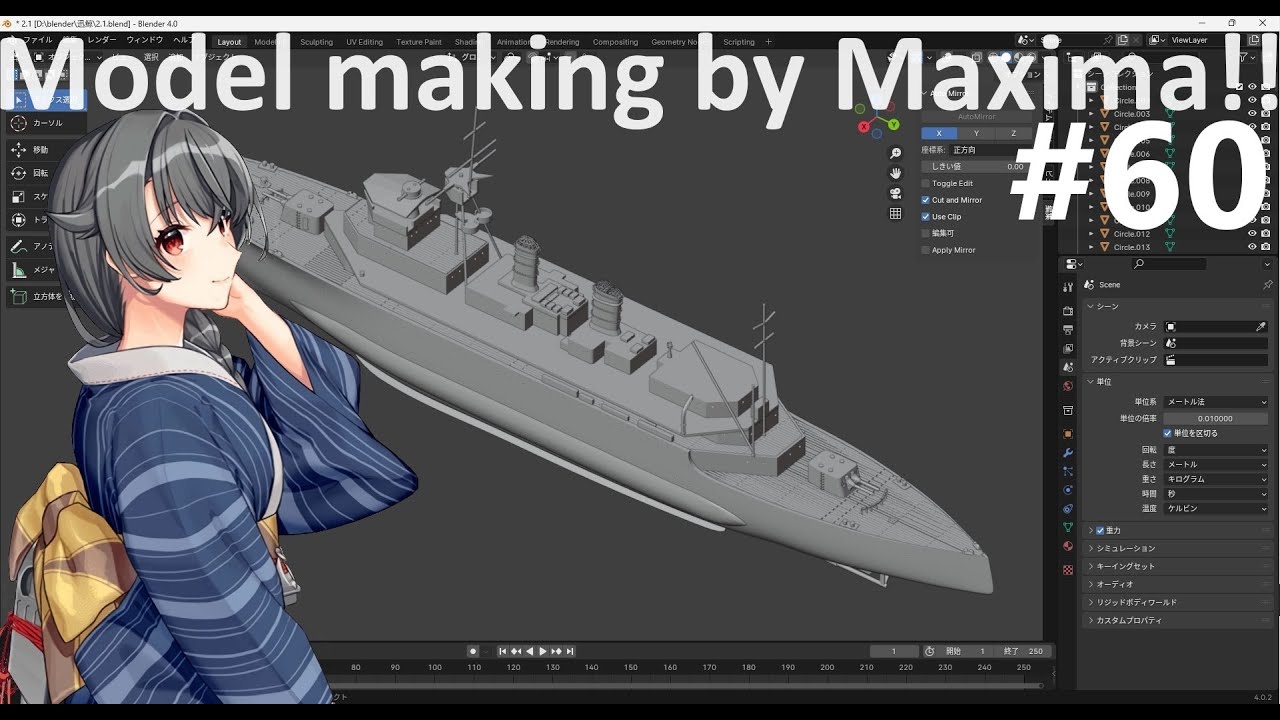Image resolution: width=1280 pixels, height=720 pixels.
Task: Switch to Sculpting workspace tab
Action: 316,42
